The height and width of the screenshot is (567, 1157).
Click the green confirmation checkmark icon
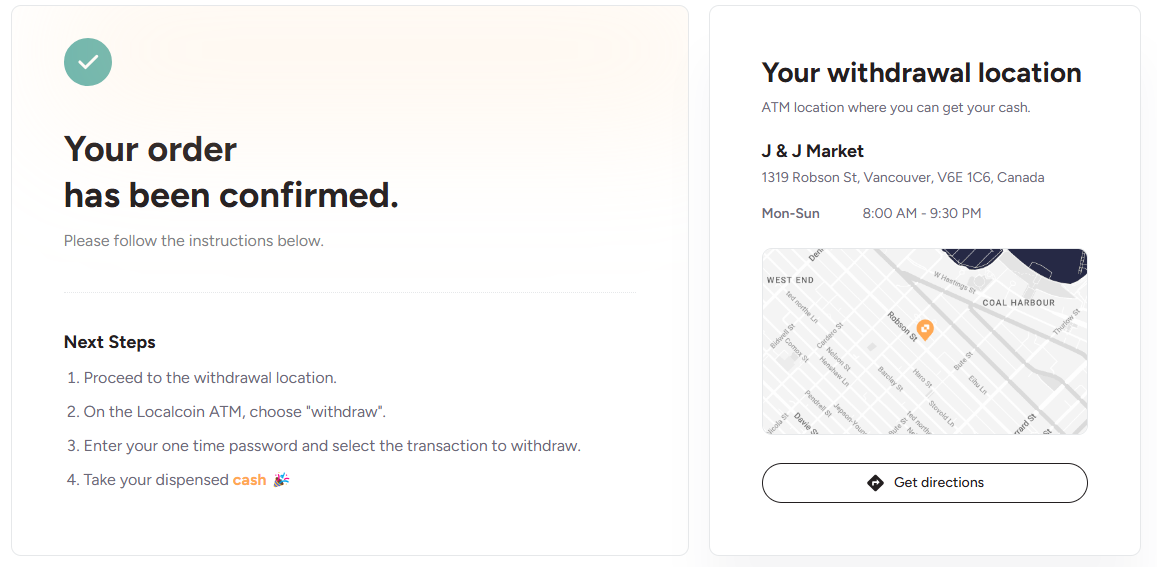88,62
